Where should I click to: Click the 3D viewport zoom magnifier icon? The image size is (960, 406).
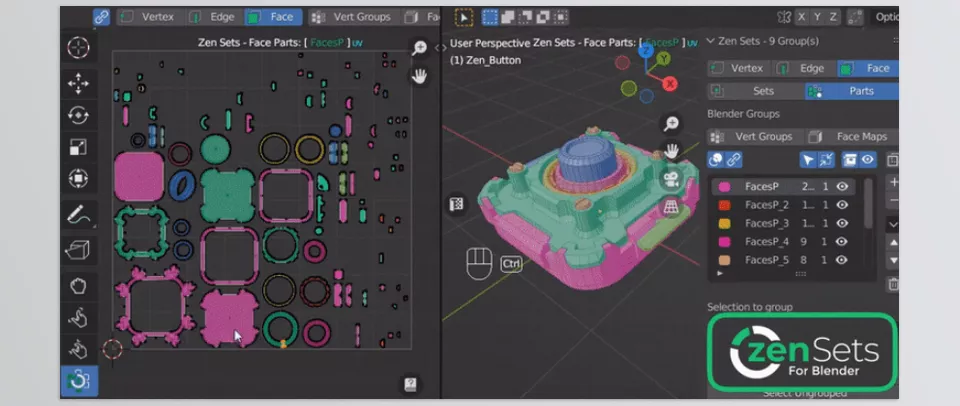coord(672,123)
